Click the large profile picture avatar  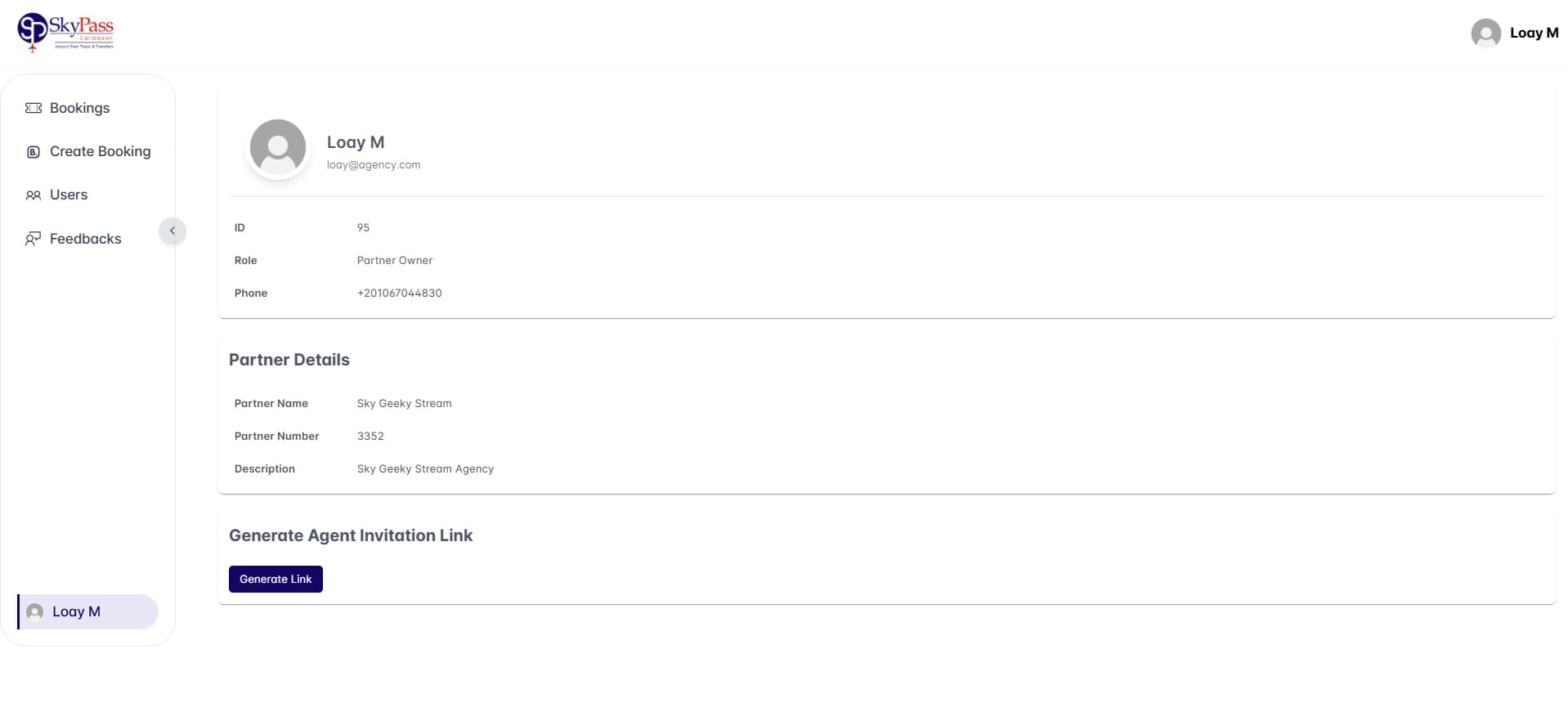tap(278, 147)
